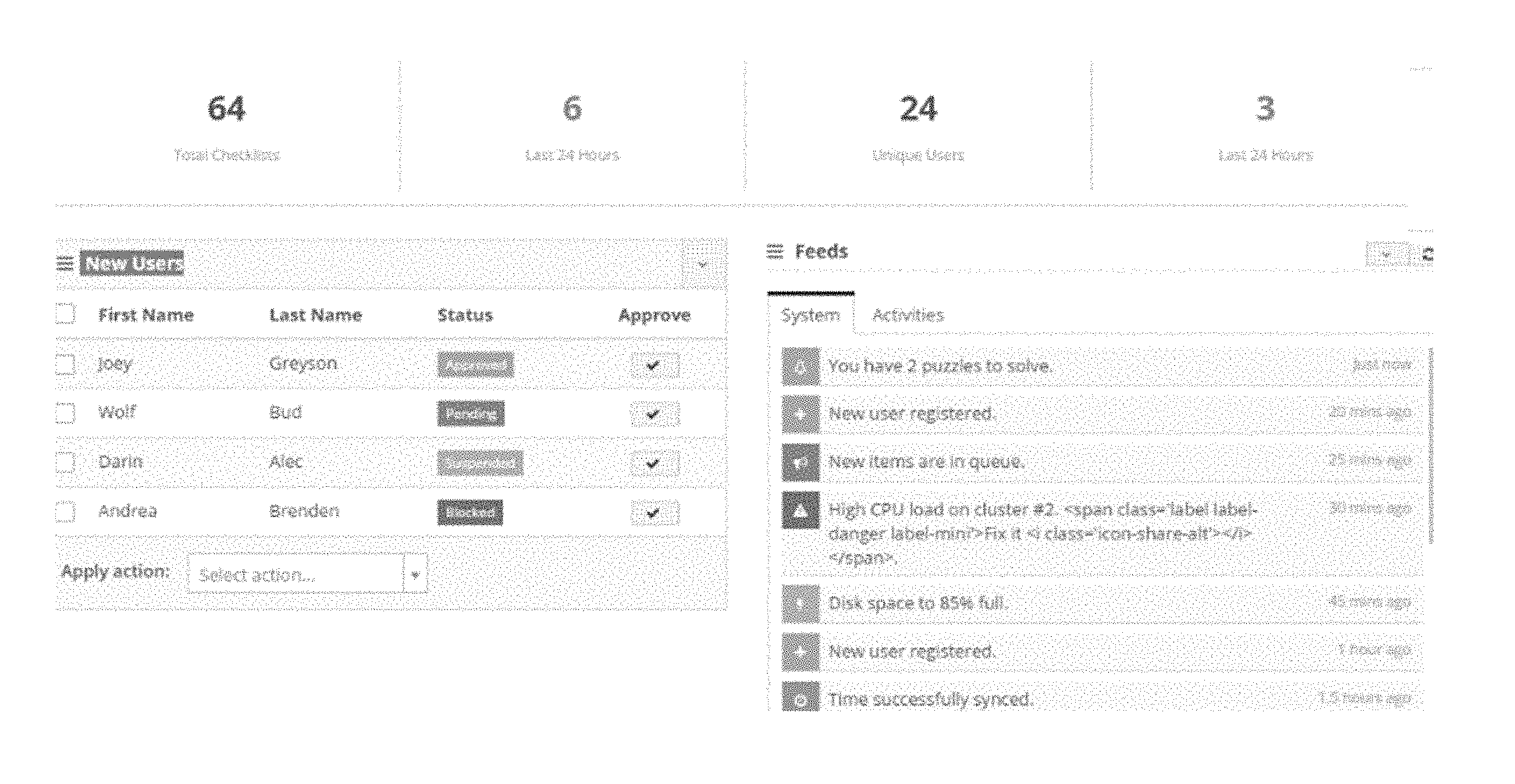This screenshot has width=1515, height=784.
Task: Tick the select-all checkbox in table header
Action: (x=65, y=314)
